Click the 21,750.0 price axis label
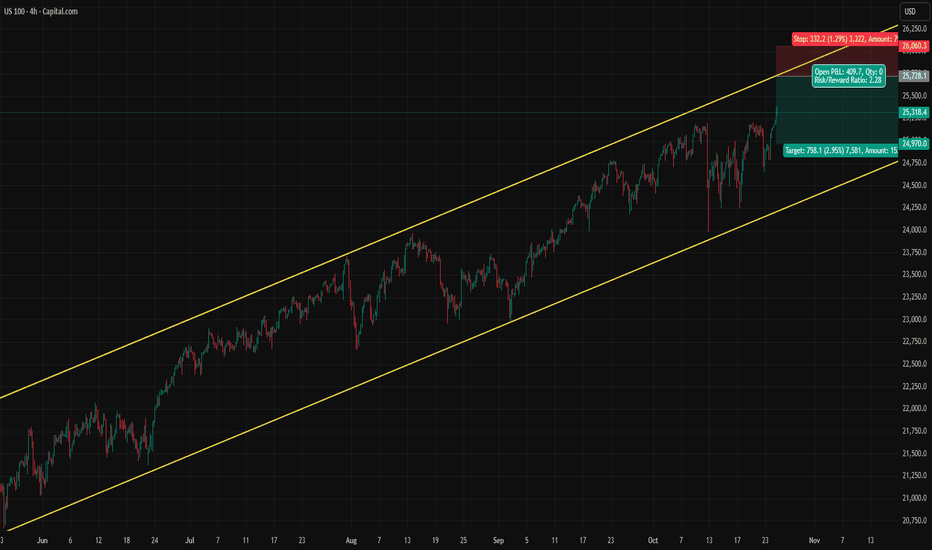Screen dimensions: 932x550 point(914,431)
